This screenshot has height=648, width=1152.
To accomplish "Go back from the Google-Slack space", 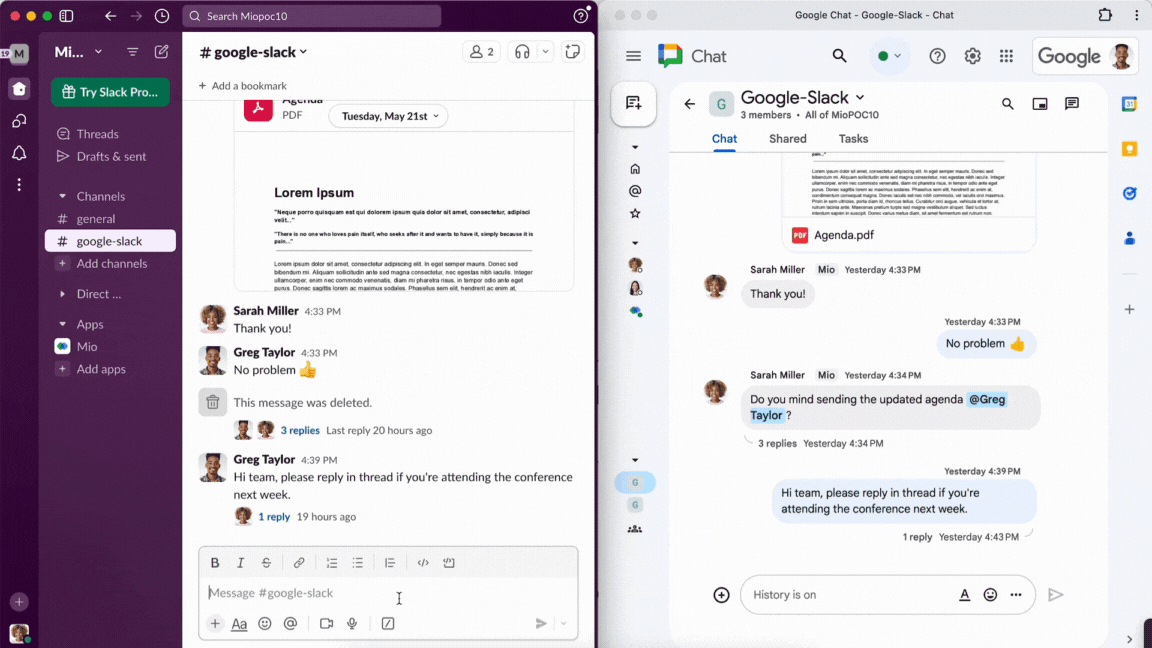I will 689,104.
